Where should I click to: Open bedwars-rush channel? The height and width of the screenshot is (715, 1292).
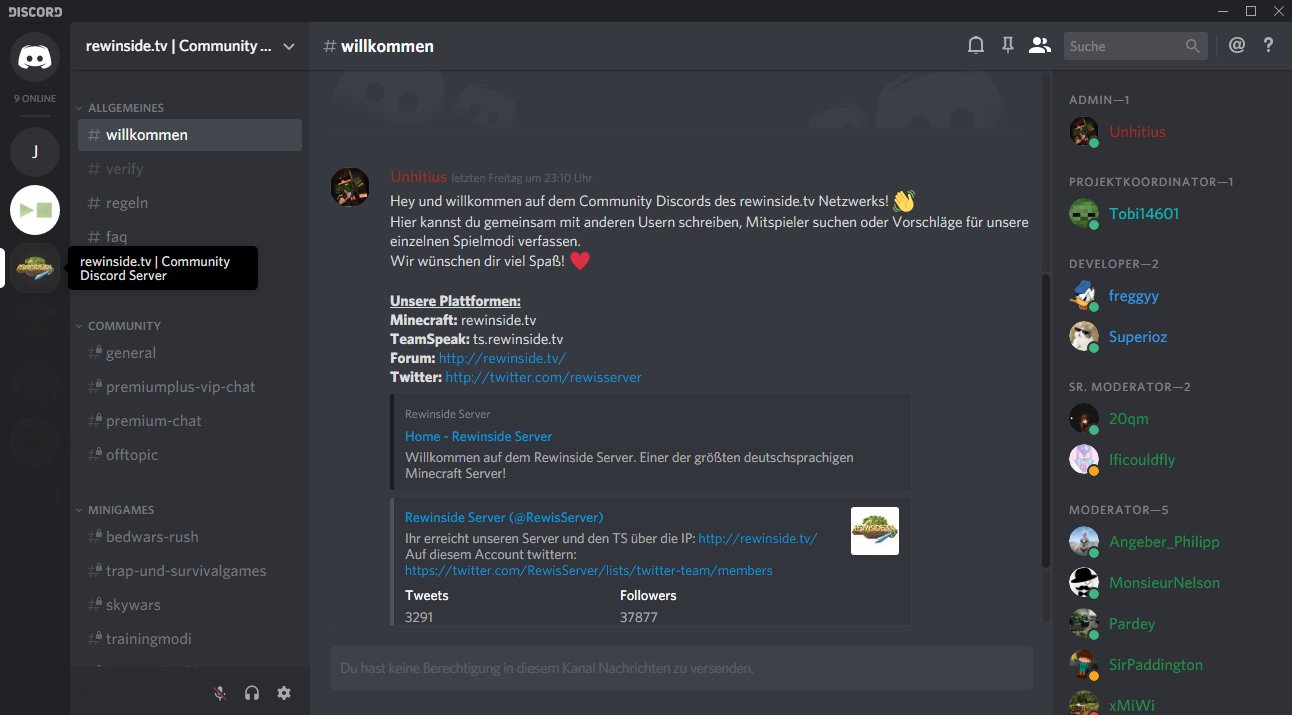(190, 537)
